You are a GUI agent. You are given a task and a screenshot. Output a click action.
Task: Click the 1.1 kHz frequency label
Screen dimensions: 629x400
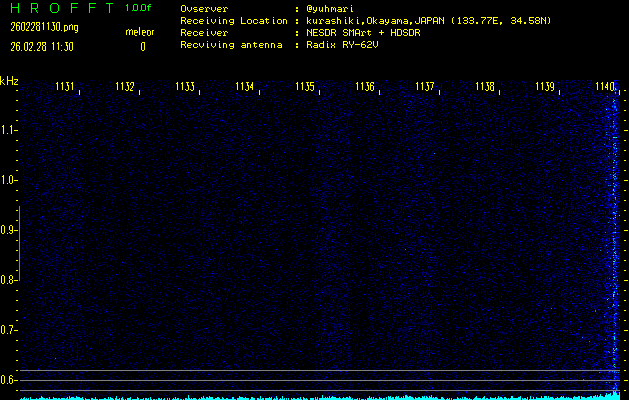point(9,130)
